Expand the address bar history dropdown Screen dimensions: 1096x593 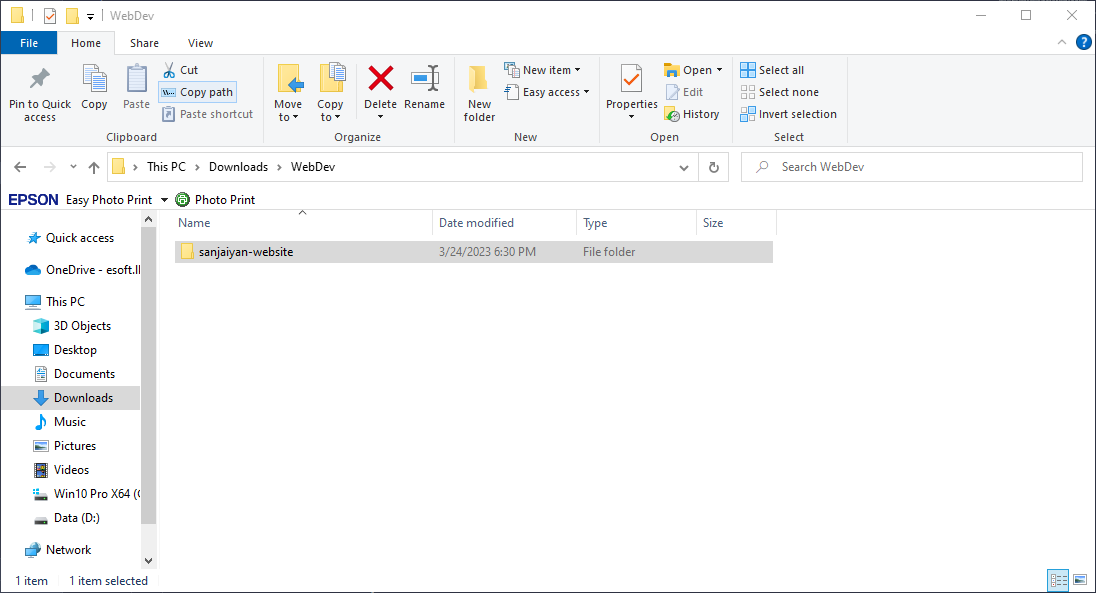point(684,167)
